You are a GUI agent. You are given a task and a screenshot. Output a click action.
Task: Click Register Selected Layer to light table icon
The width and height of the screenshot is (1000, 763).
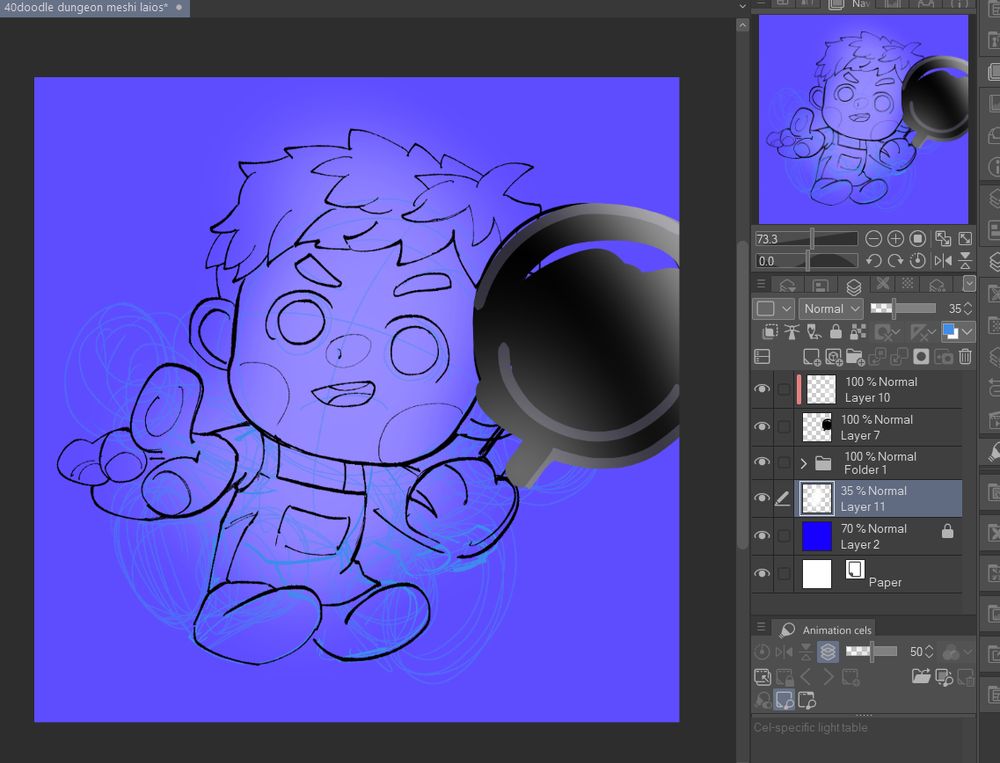pyautogui.click(x=944, y=676)
